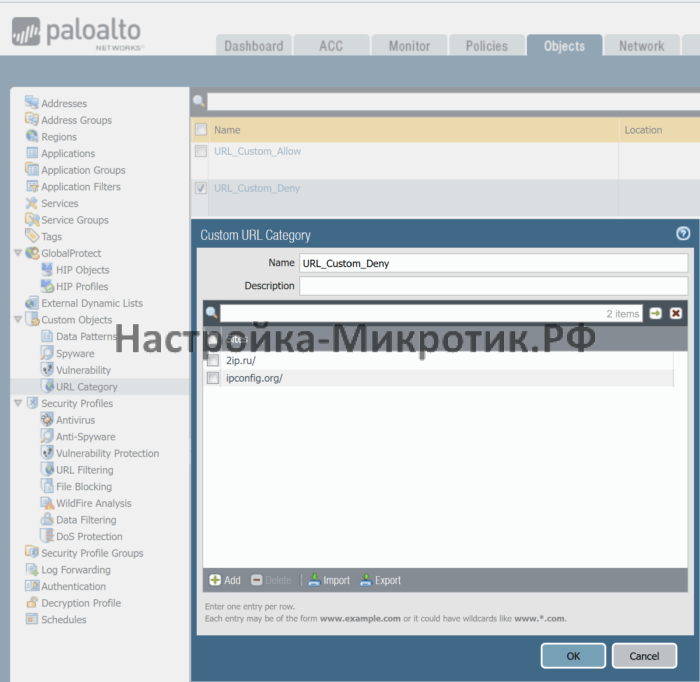Click the green arrow icon beside item count
Viewport: 700px width, 682px height.
(x=656, y=313)
